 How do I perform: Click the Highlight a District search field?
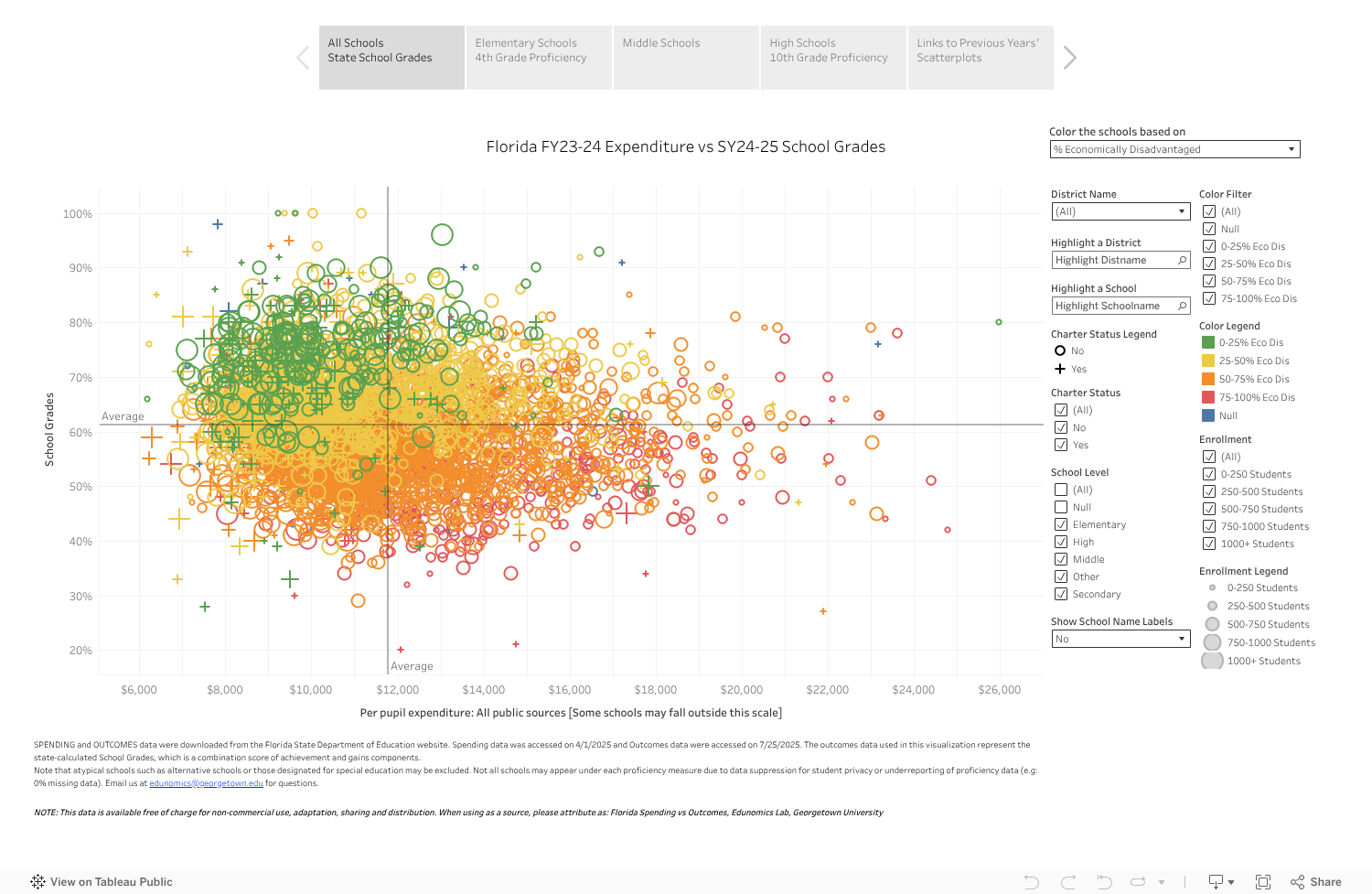tap(1113, 260)
